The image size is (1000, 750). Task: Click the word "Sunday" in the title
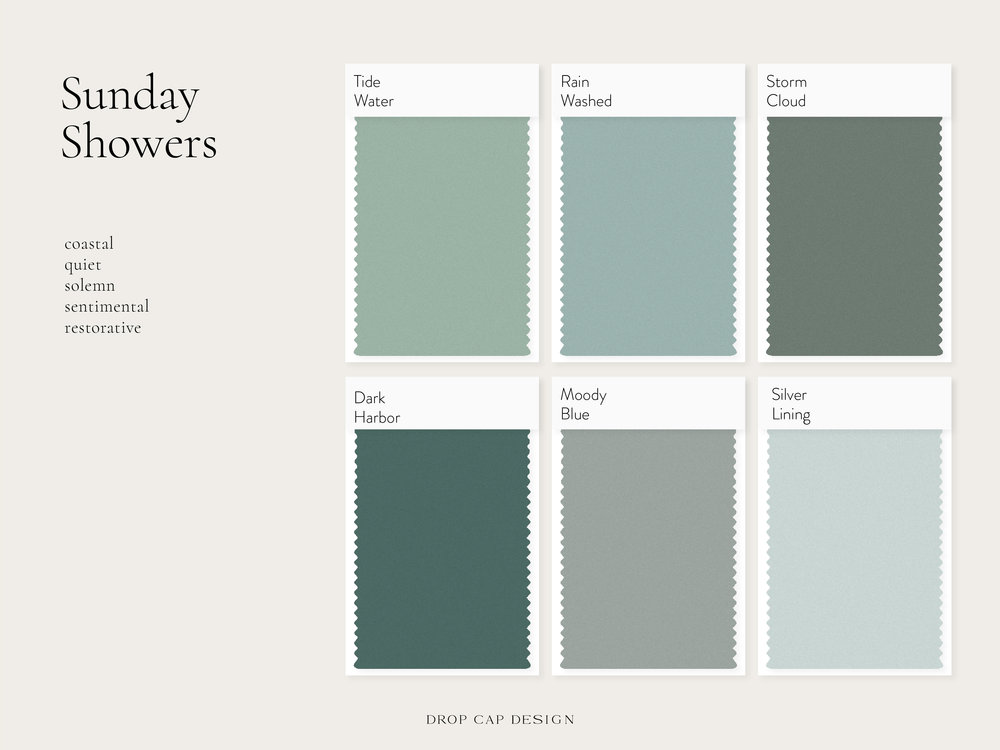point(130,96)
